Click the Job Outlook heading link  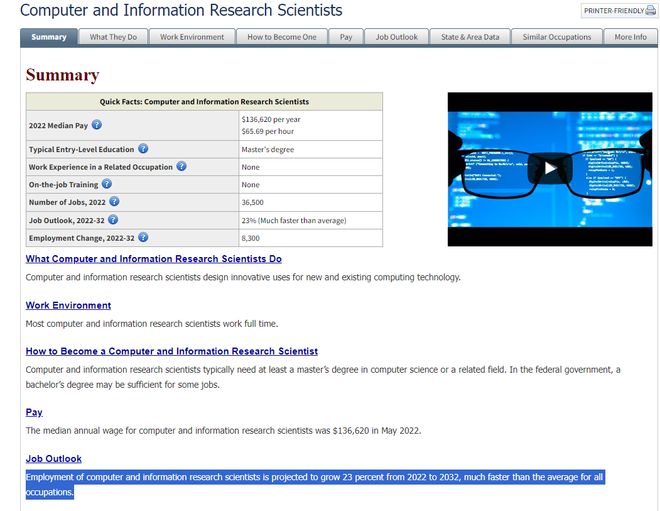(53, 459)
